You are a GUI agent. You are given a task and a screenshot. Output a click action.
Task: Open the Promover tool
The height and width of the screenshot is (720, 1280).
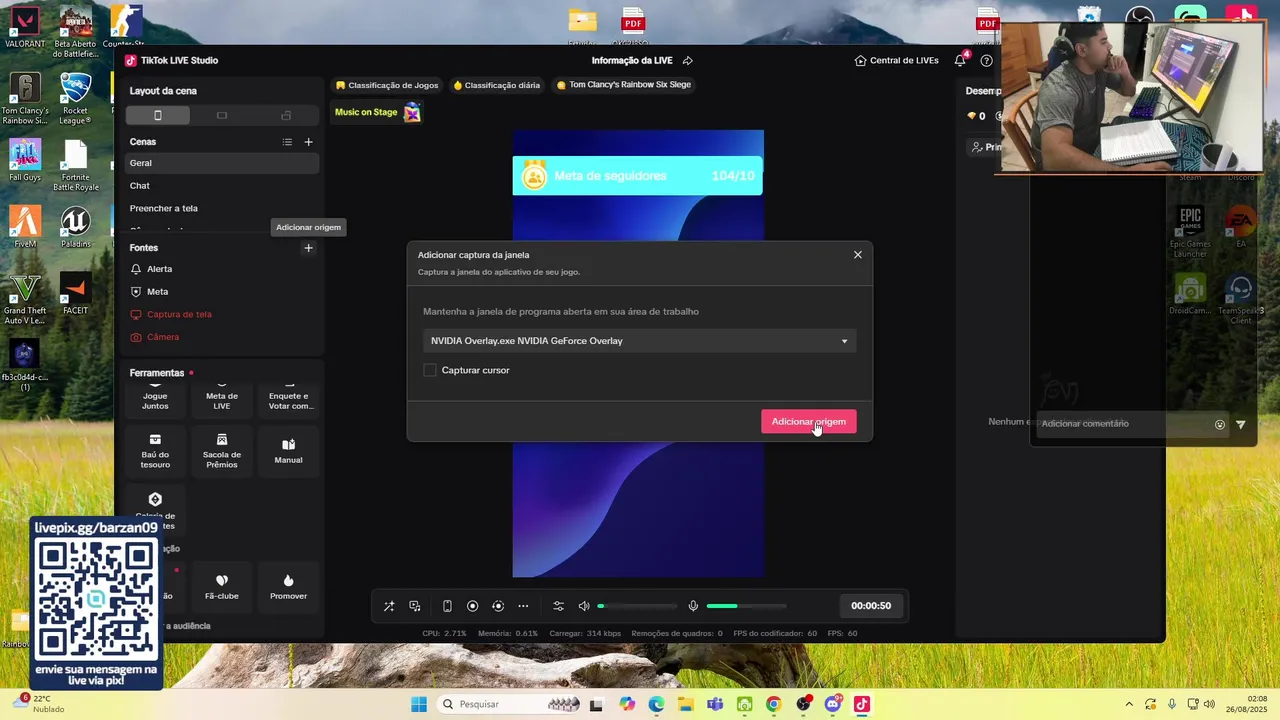click(x=288, y=587)
